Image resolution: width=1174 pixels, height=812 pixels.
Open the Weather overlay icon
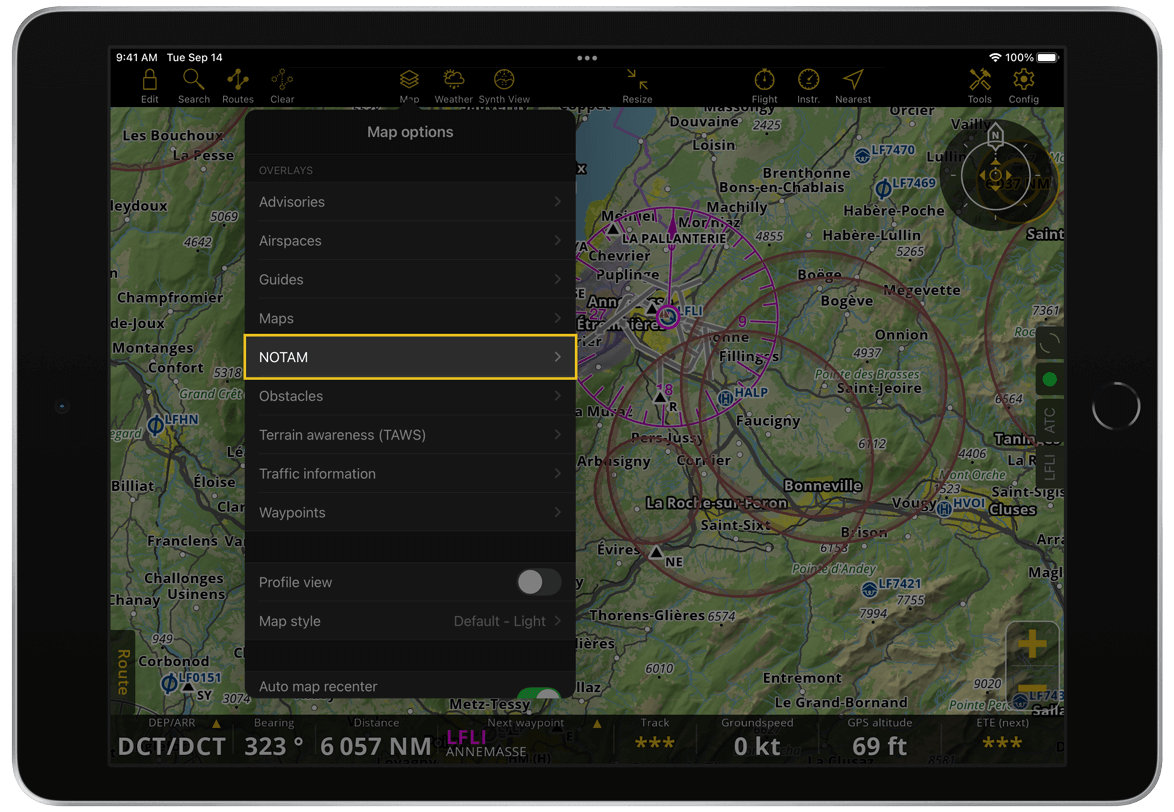click(x=454, y=85)
